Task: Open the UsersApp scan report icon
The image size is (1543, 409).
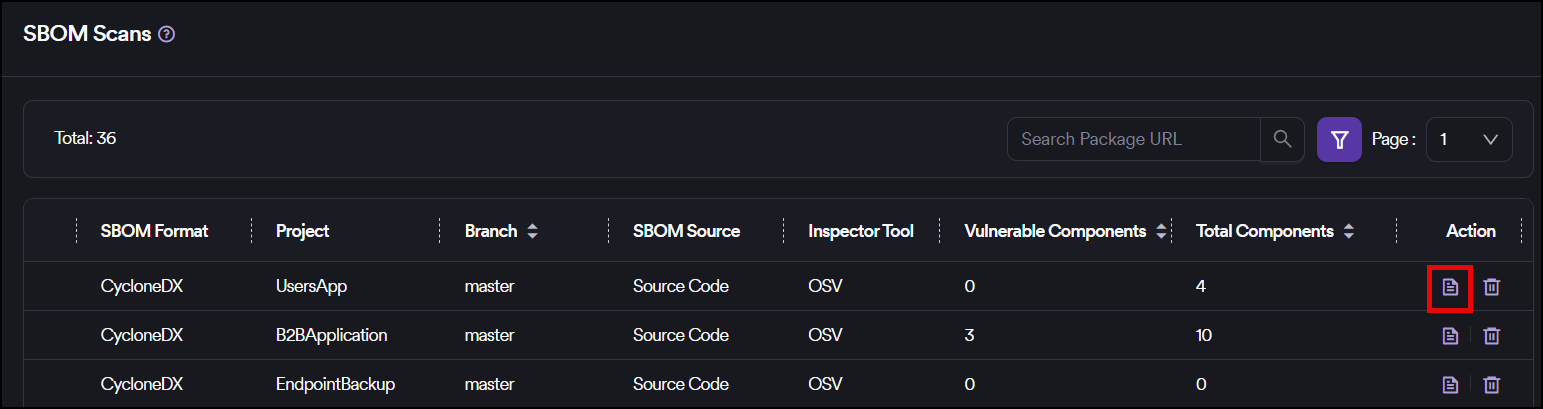Action: pos(1450,287)
